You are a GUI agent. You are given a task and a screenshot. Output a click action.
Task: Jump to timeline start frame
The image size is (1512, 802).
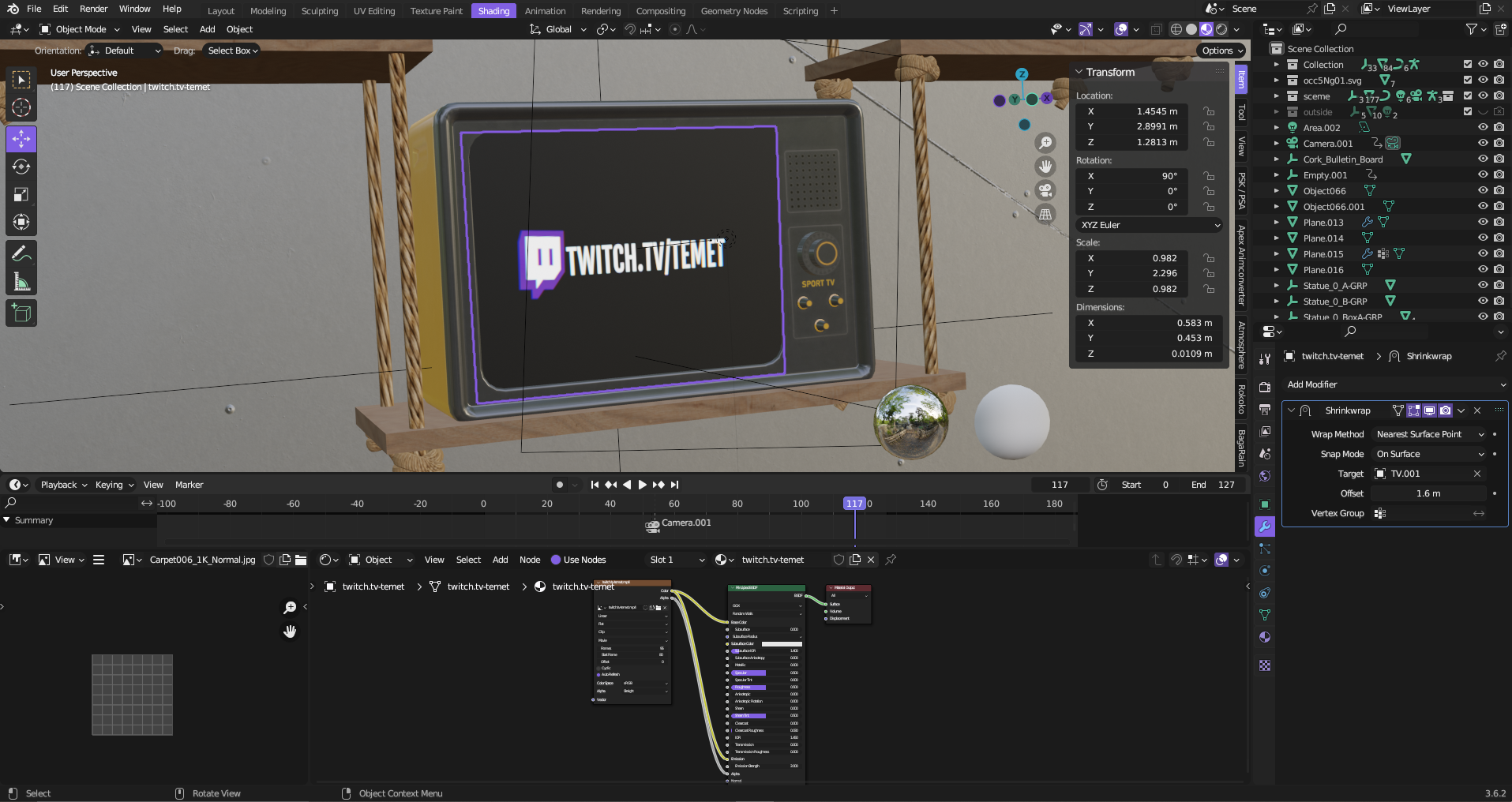595,485
